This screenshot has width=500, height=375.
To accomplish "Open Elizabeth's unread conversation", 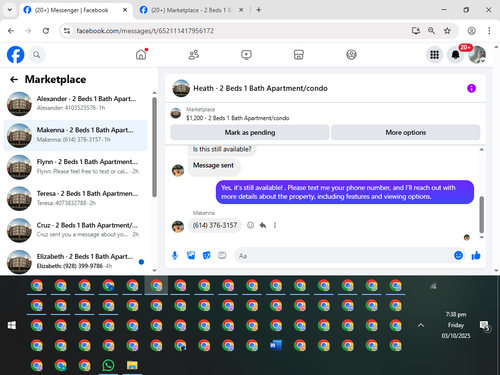I will coord(76,261).
